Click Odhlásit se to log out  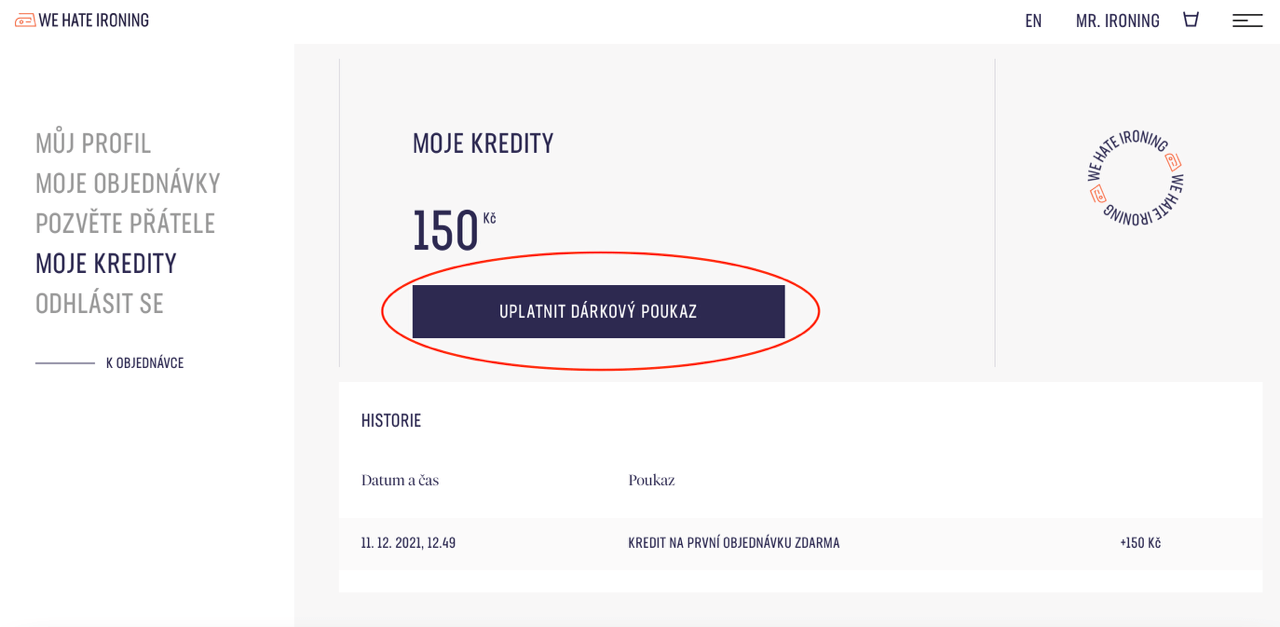(99, 303)
